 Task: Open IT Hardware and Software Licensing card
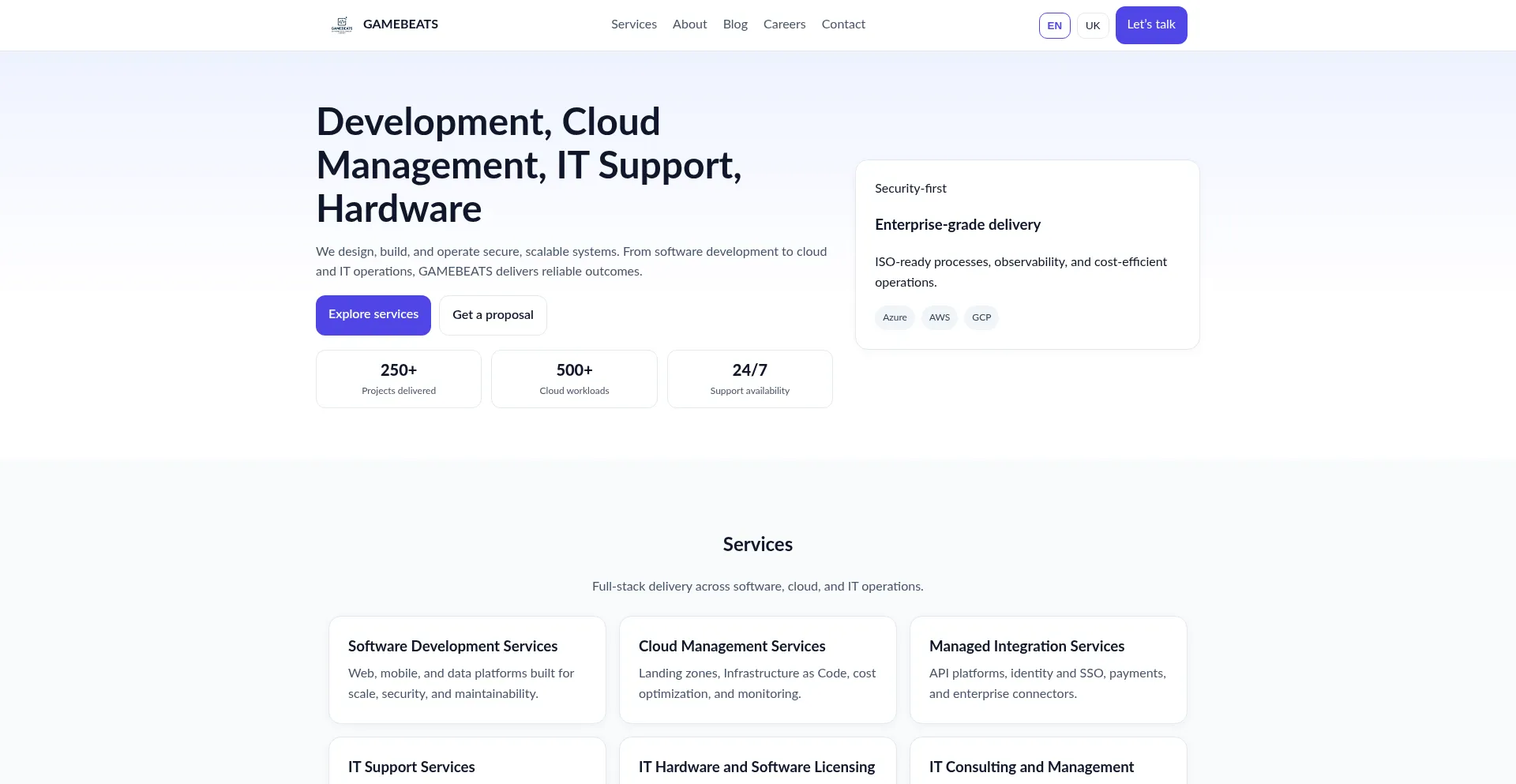[758, 761]
